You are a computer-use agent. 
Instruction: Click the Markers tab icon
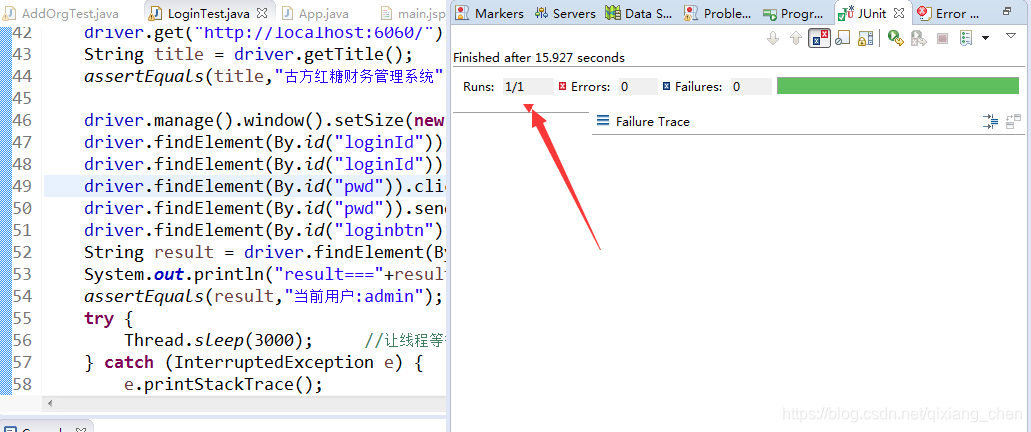pos(462,13)
